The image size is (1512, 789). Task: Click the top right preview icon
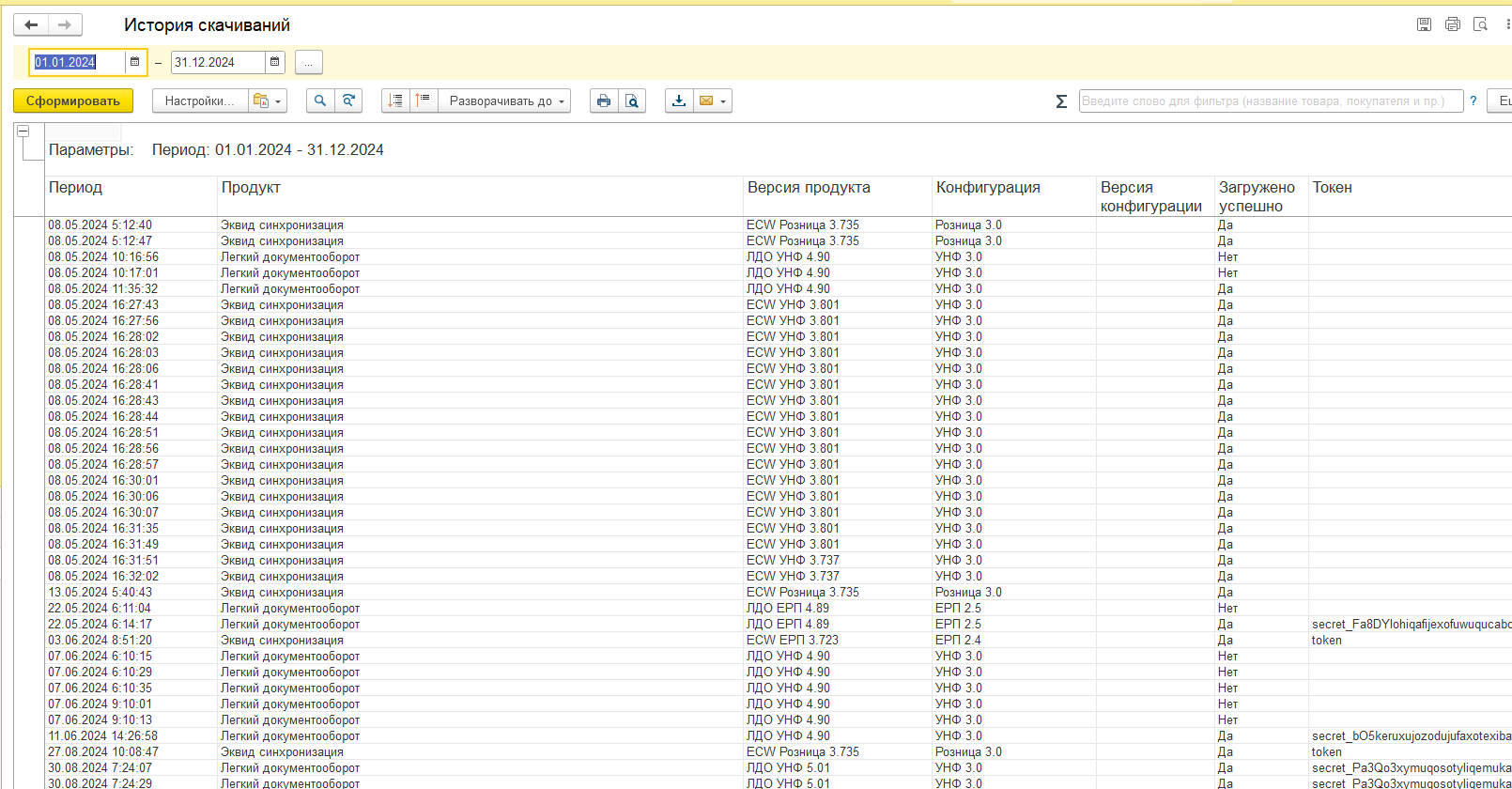[x=1481, y=24]
